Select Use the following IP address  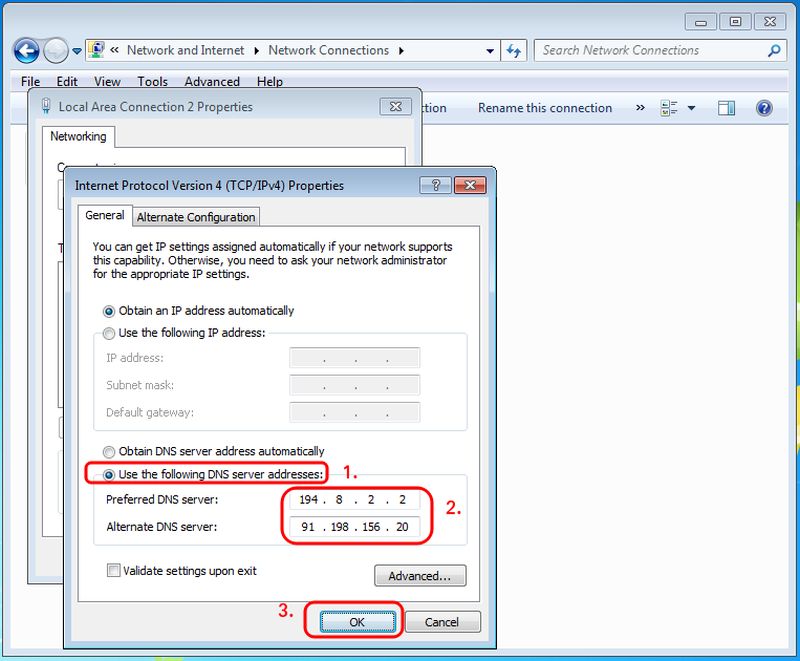(110, 333)
